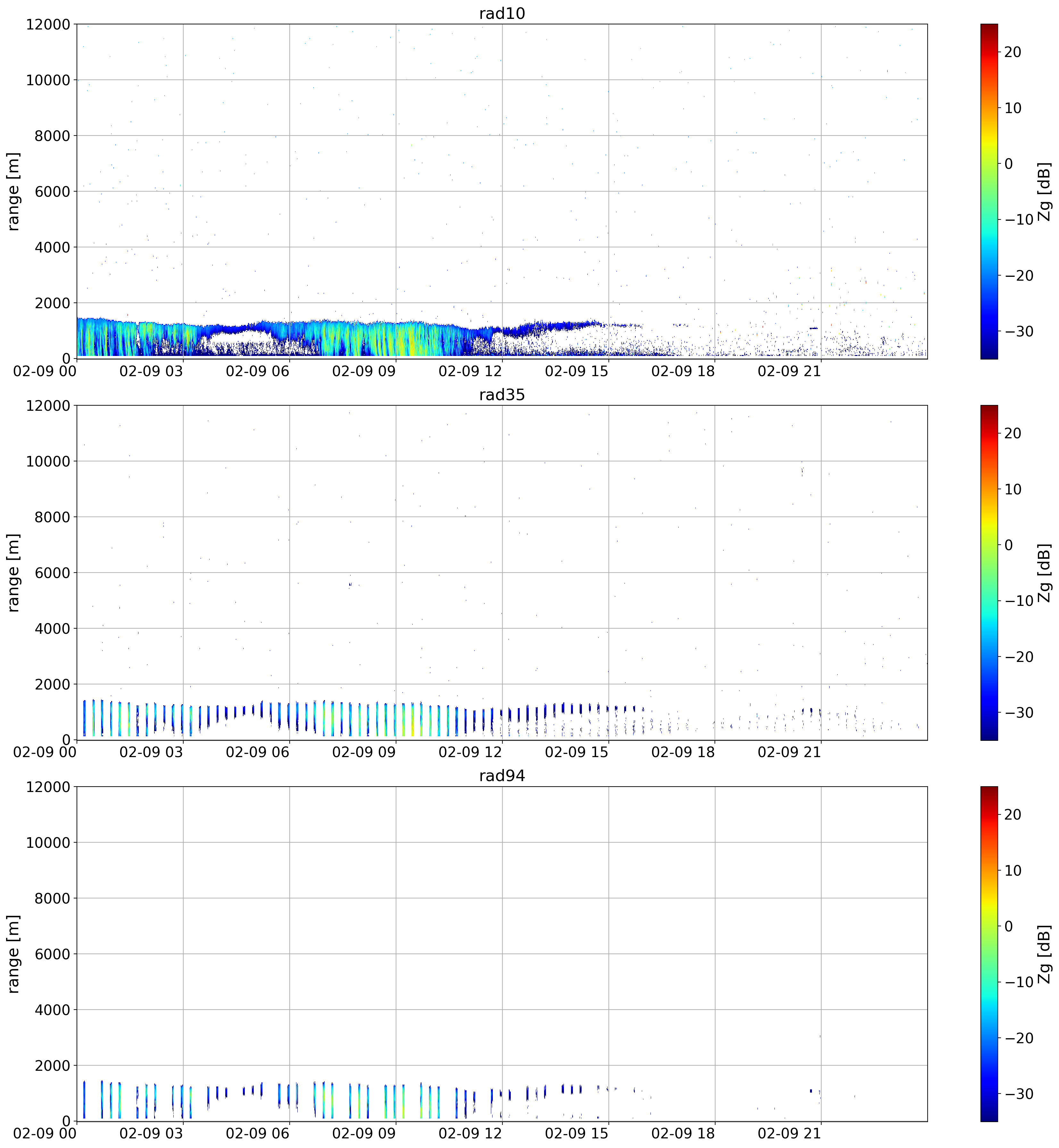Click the 8000 y-tick label of rad94
The width and height of the screenshot is (1059, 1148).
pos(52,898)
